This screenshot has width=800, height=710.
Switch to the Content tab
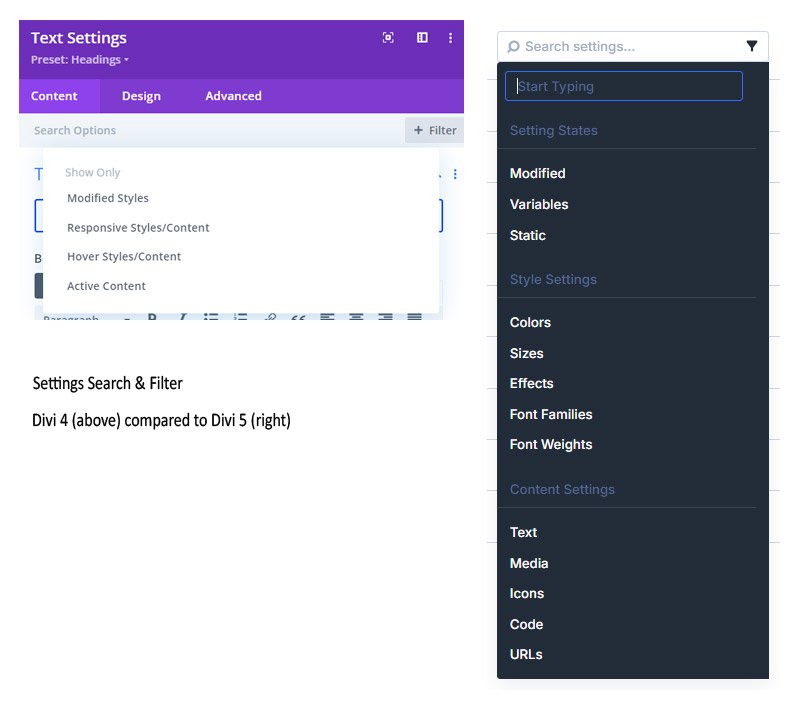click(59, 96)
